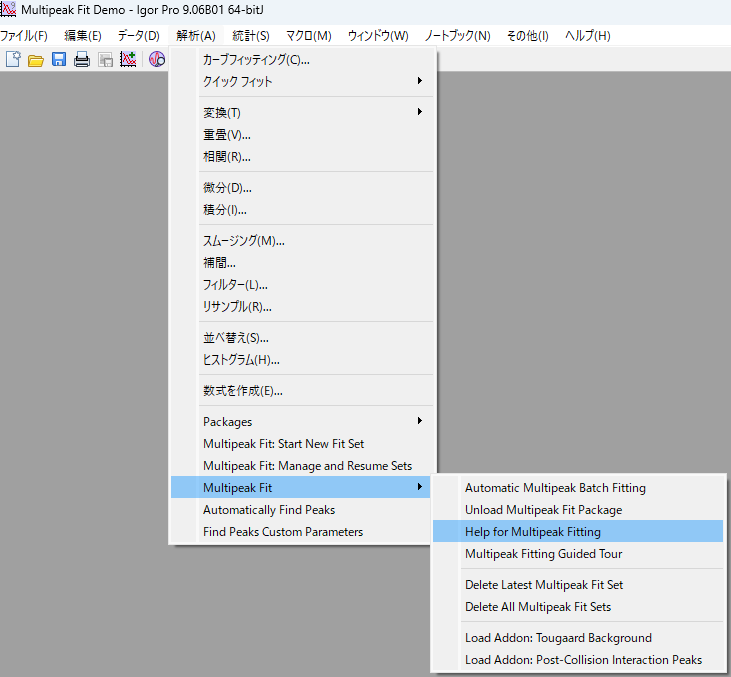Select 数式を作成(E)... menu entry
Viewport: 731px width, 677px height.
click(302, 390)
